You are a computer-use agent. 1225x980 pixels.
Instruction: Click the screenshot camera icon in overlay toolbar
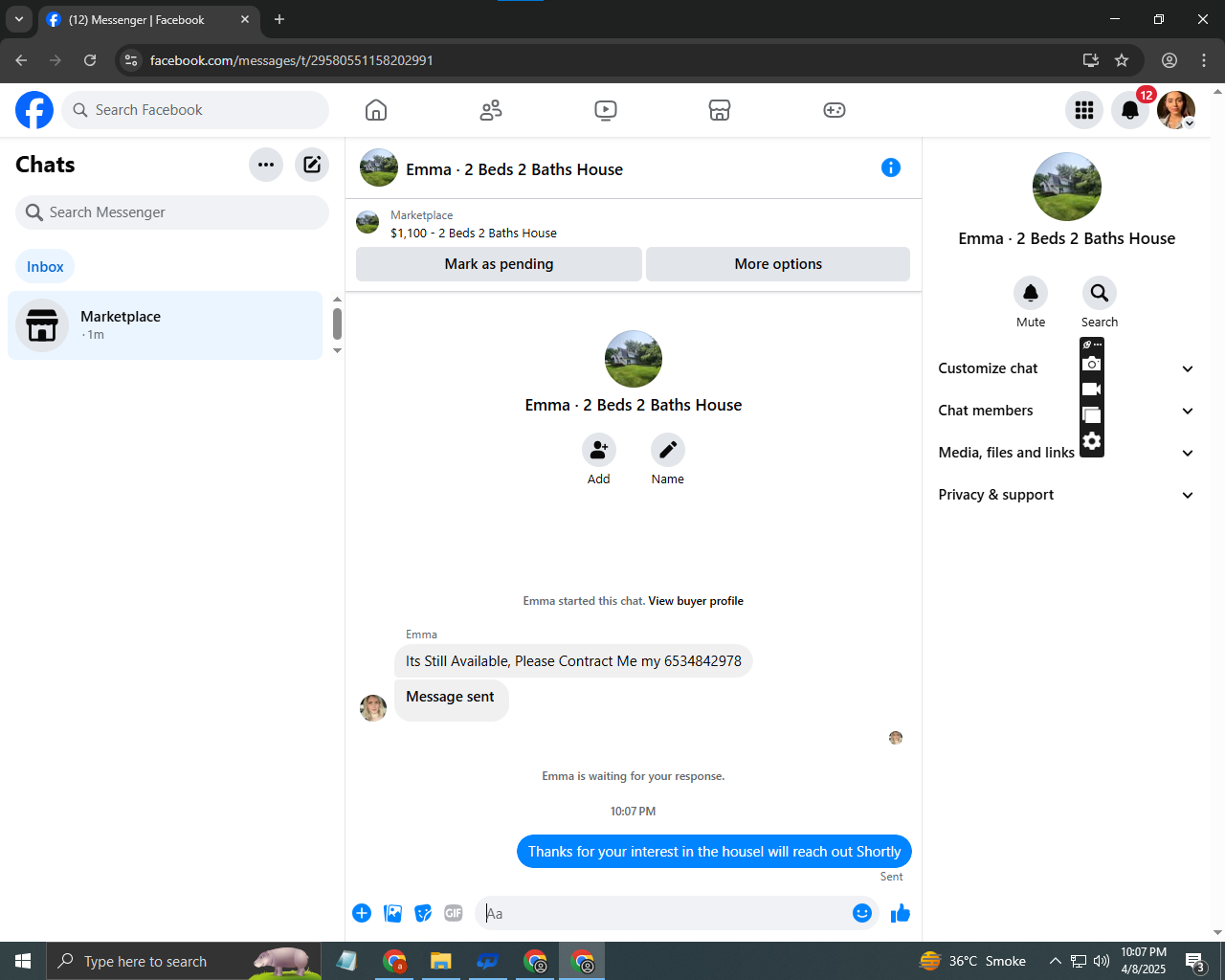[1092, 364]
